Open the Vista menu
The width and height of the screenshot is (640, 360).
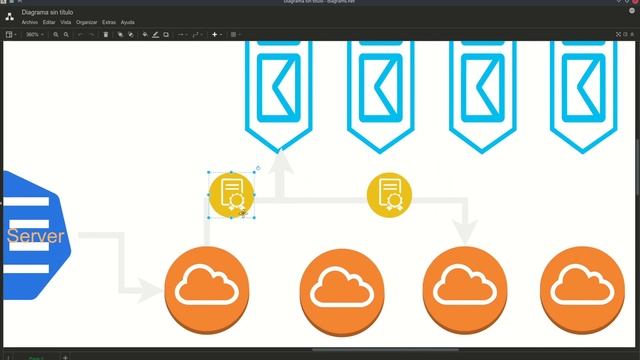click(66, 22)
